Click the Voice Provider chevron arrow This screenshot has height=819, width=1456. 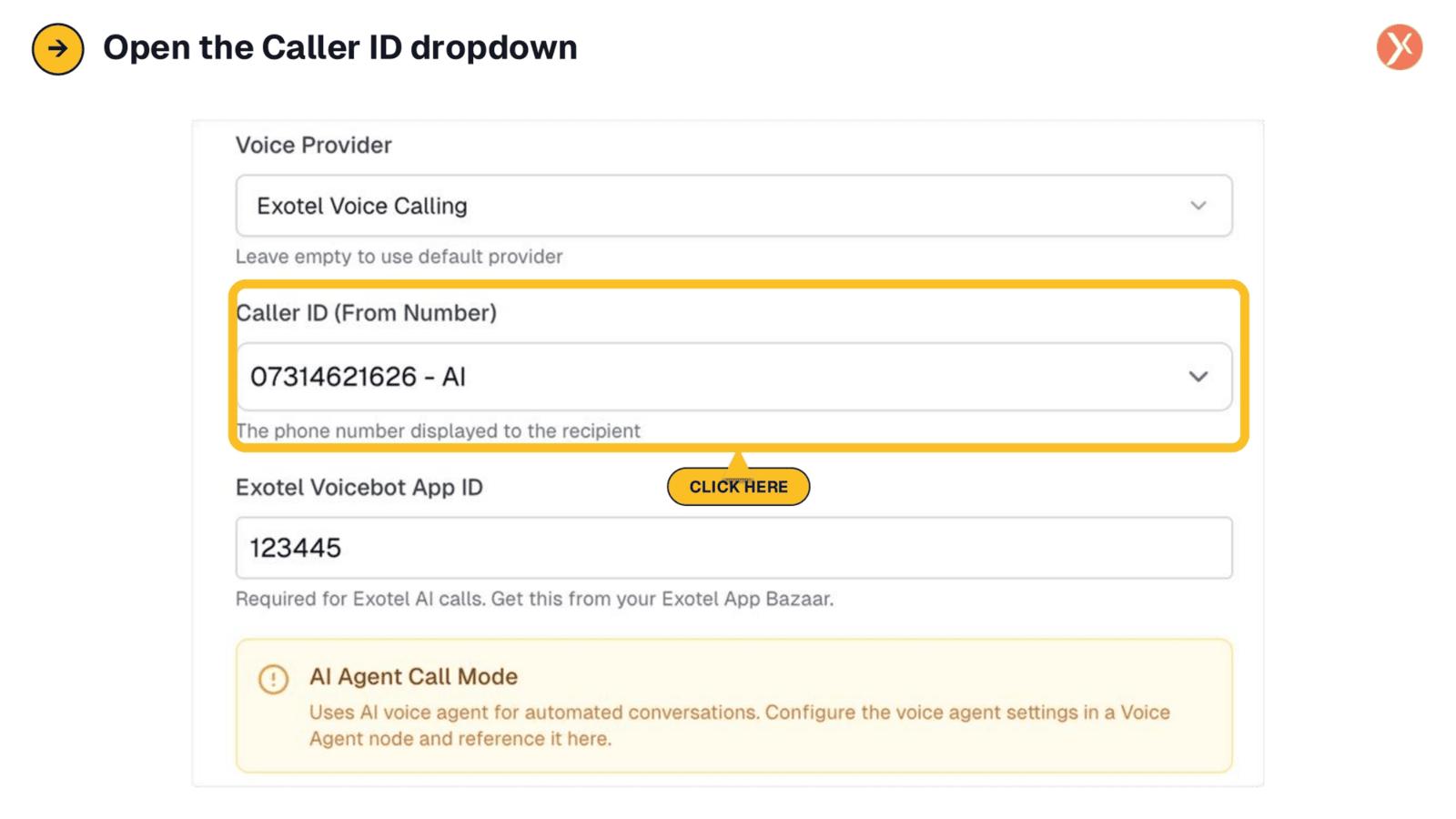(1198, 206)
